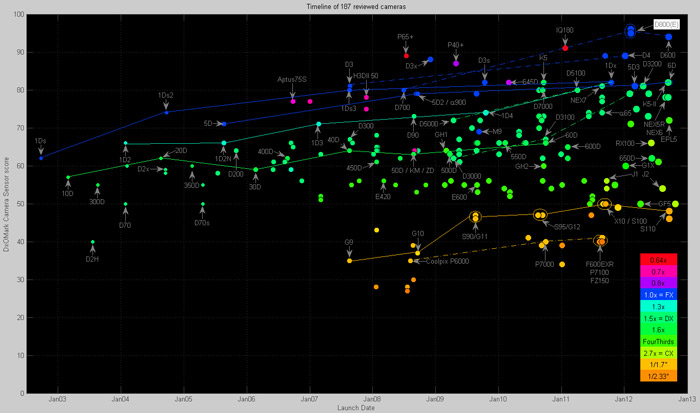The height and width of the screenshot is (413, 700).
Task: Click the 300D label
Action: (97, 201)
